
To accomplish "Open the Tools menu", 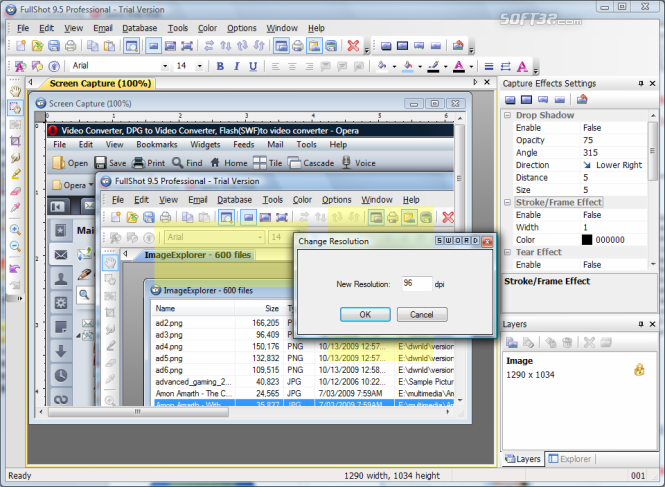I will [178, 28].
